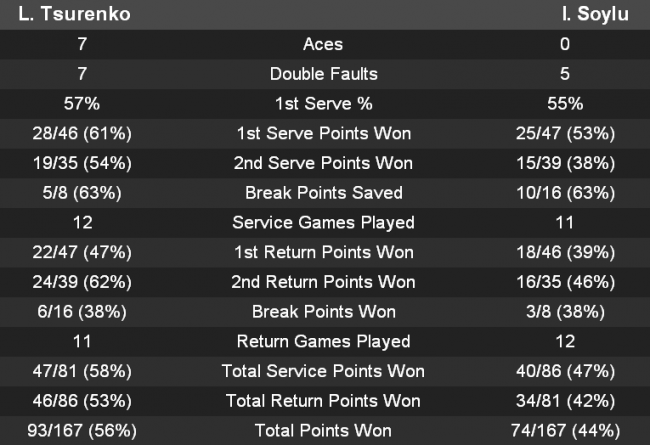Screen dimensions: 650x445
Task: Click the 2nd Return Points Won label
Action: point(323,282)
